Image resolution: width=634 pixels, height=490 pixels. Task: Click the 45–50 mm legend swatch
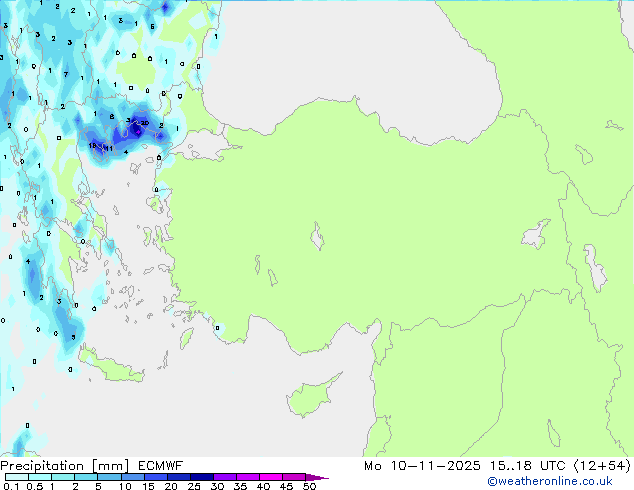coord(294,477)
